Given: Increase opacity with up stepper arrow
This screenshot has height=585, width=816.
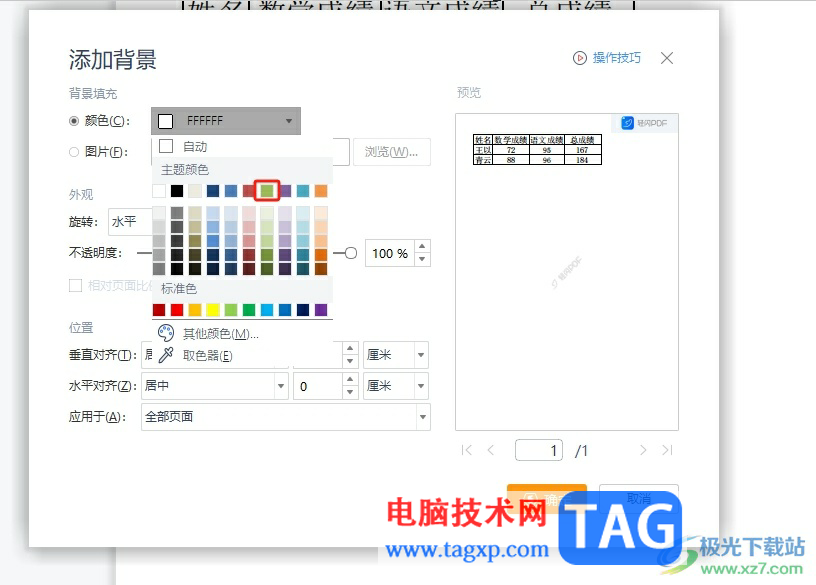Looking at the screenshot, I should tap(422, 246).
